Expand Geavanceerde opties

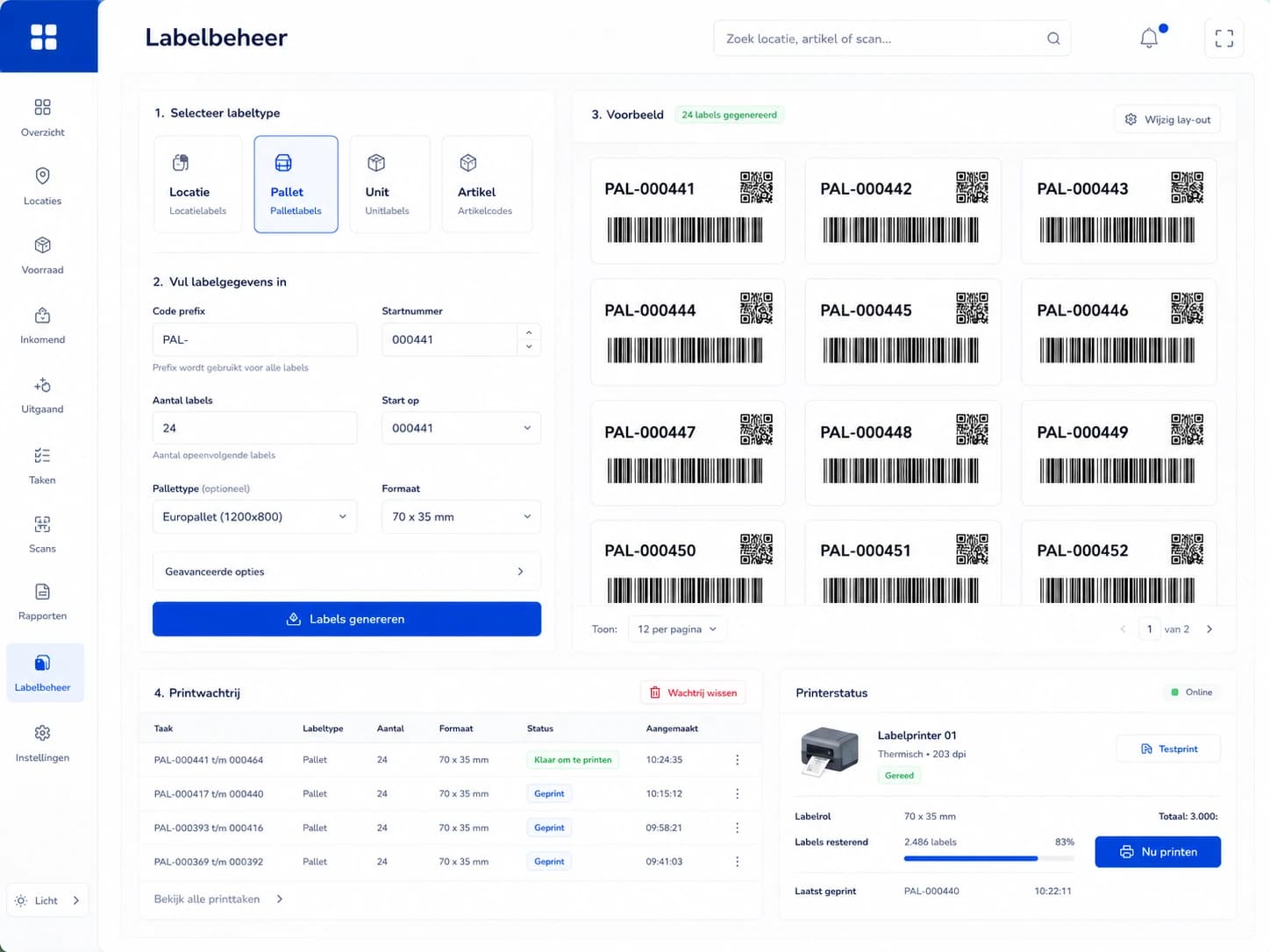click(346, 572)
